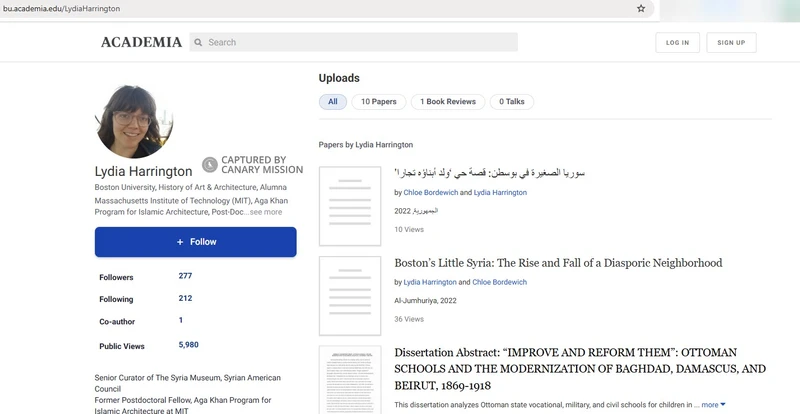The height and width of the screenshot is (414, 800).
Task: Switch to the 0 Talks tab
Action: click(512, 102)
